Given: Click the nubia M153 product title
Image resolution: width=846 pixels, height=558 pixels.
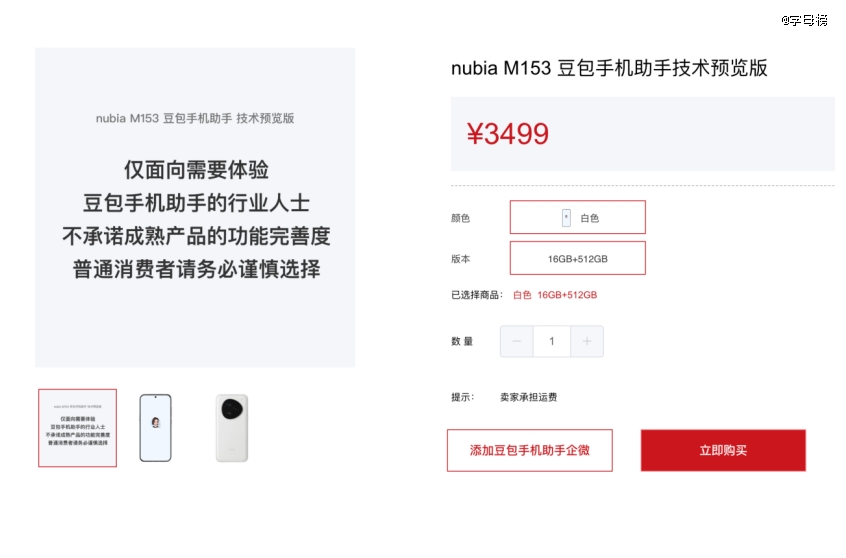Looking at the screenshot, I should (x=609, y=68).
